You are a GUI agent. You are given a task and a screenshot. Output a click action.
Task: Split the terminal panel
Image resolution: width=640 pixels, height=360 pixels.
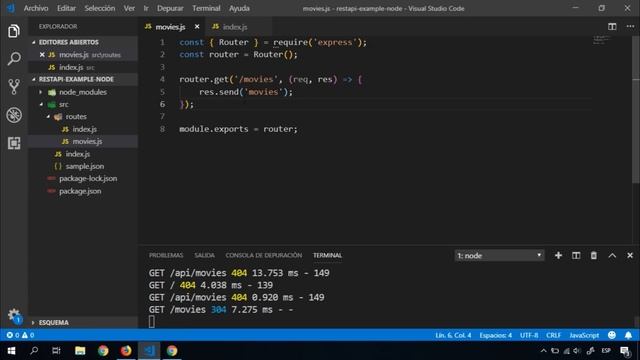click(576, 256)
